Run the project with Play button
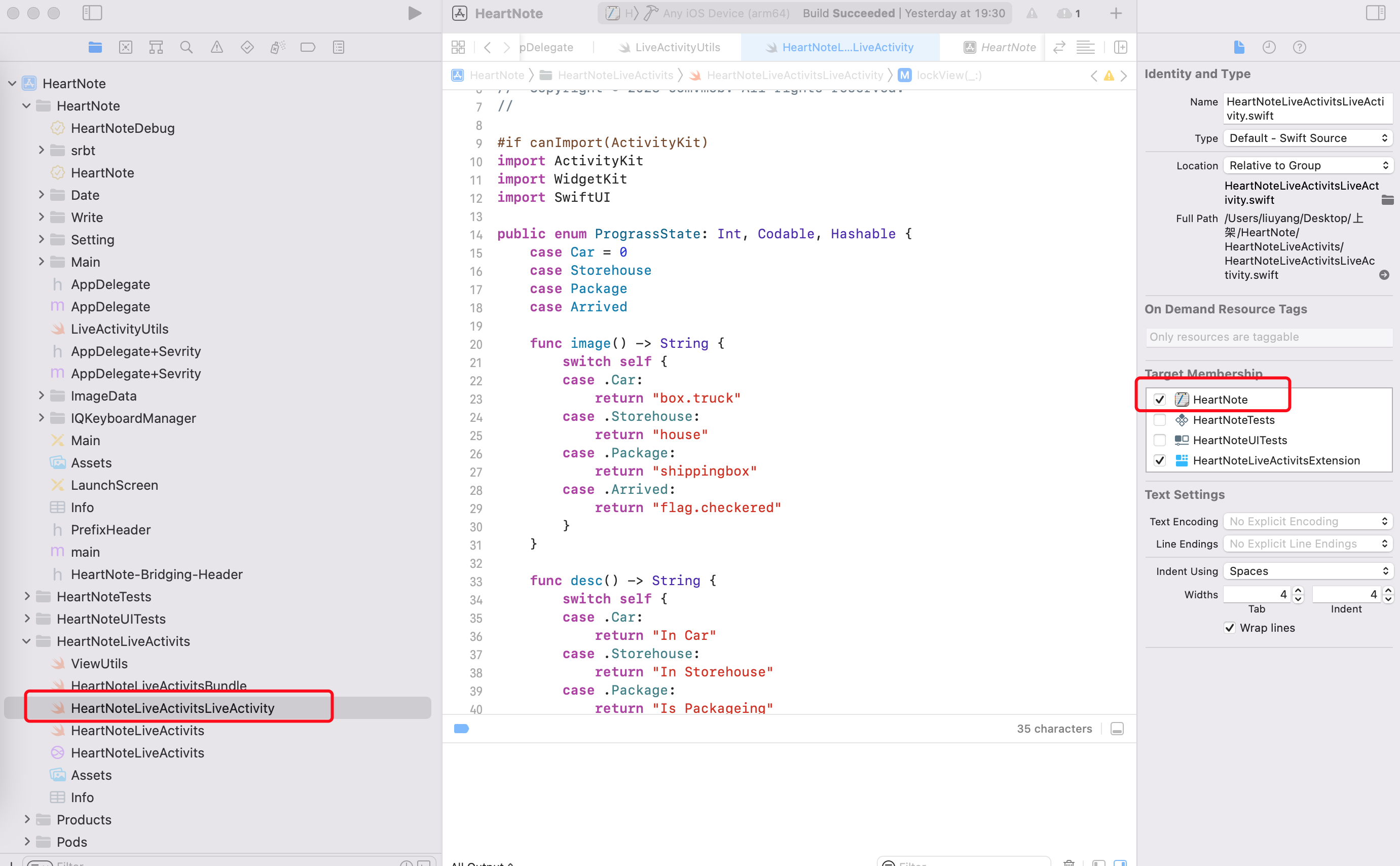The image size is (1400, 866). pos(415,13)
